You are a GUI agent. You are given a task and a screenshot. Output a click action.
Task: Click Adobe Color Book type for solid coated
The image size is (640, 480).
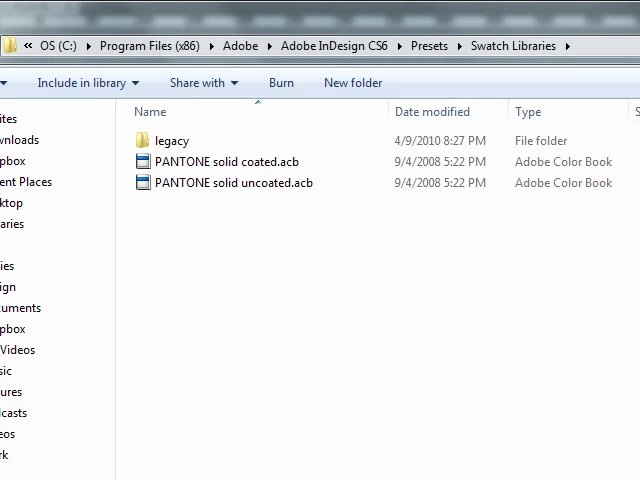coord(563,162)
